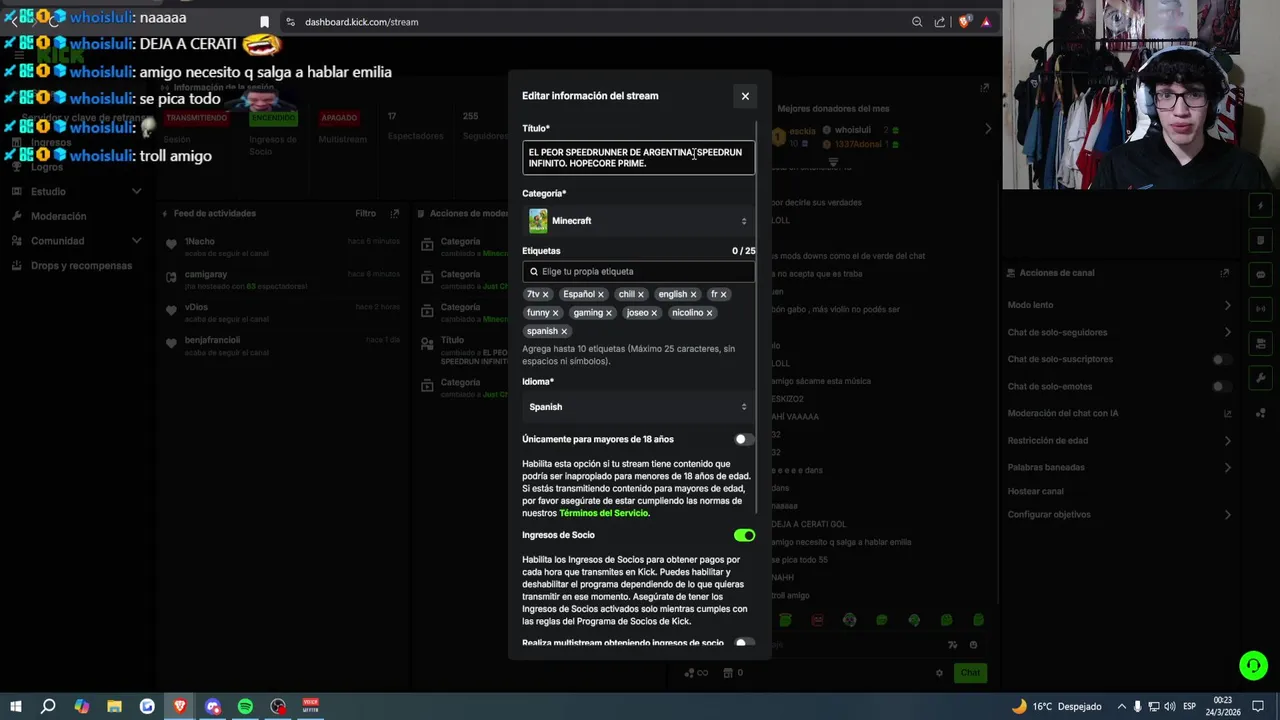Open Spotify from the taskbar
This screenshot has height=720, width=1280.
245,706
